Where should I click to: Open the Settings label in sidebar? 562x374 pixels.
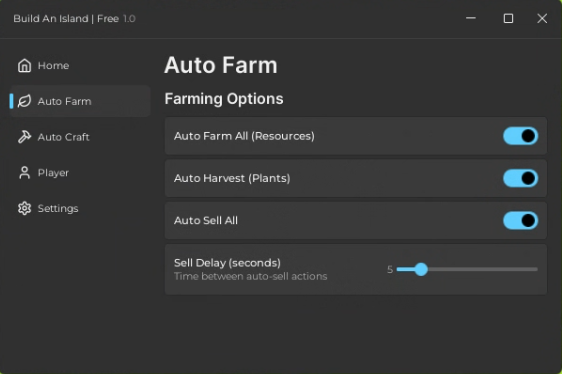[x=58, y=208]
